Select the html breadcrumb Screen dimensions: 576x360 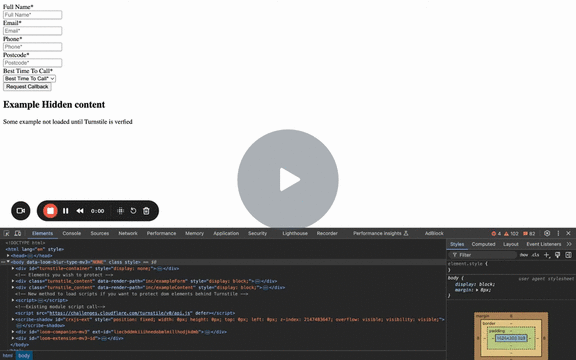pyautogui.click(x=7, y=356)
